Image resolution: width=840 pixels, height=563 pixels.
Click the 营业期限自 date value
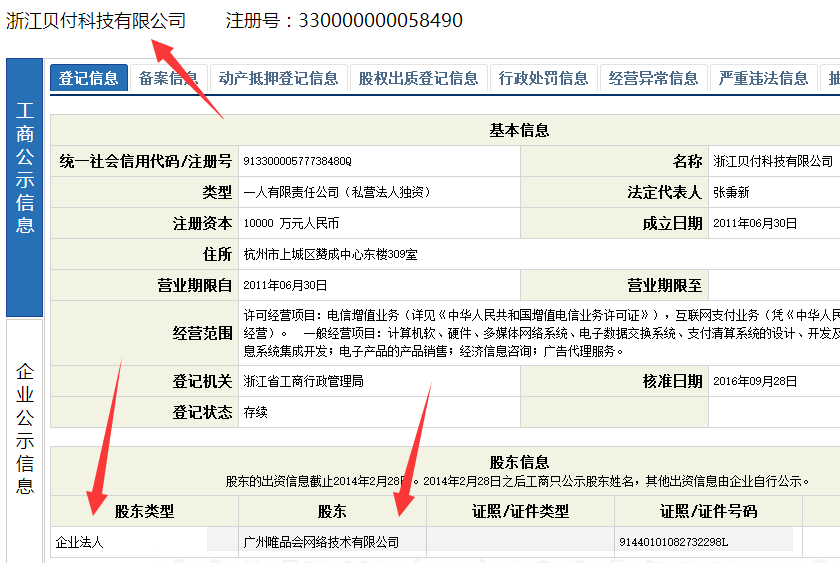(285, 286)
